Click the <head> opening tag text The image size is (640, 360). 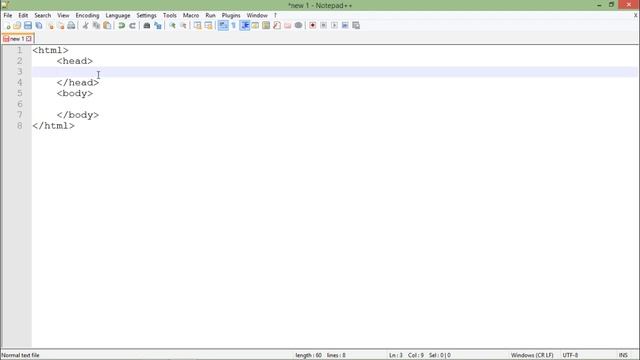point(75,61)
